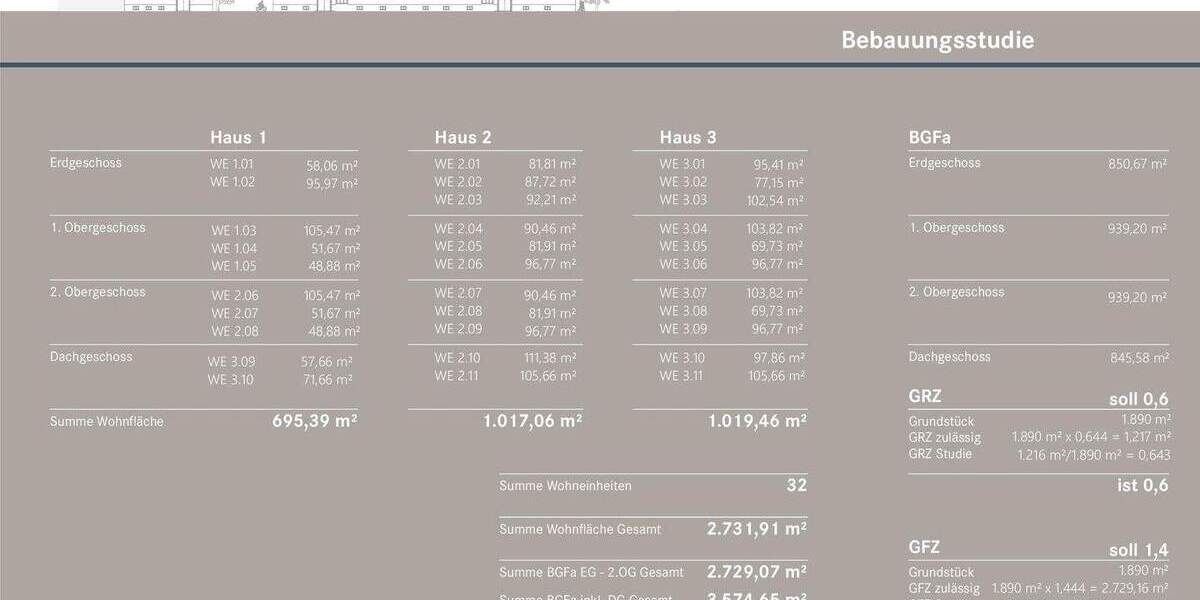
Task: Click the GRZ heading
Action: (x=924, y=396)
